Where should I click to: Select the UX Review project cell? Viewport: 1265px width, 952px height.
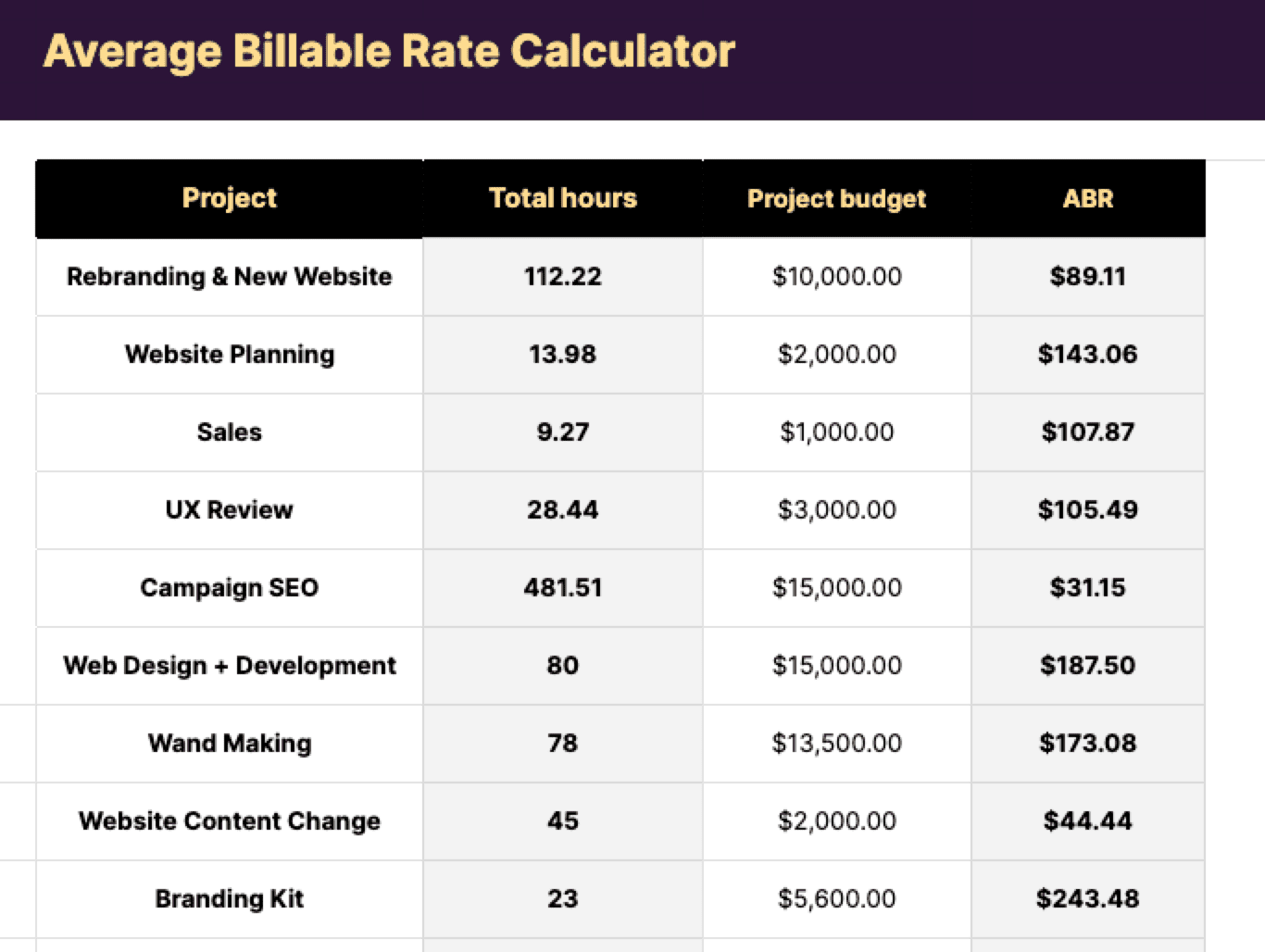(x=230, y=509)
